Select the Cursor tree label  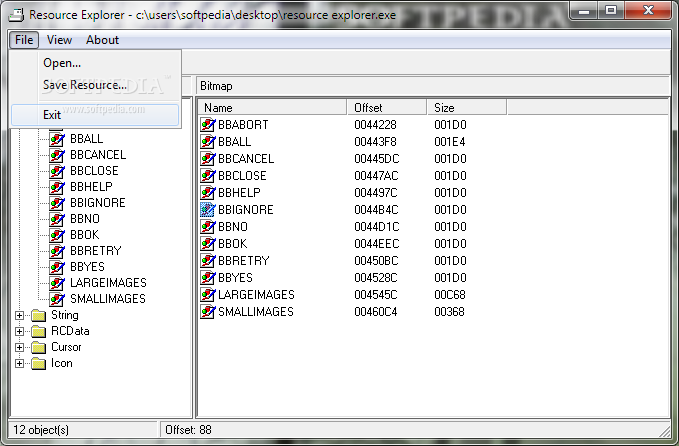click(66, 347)
